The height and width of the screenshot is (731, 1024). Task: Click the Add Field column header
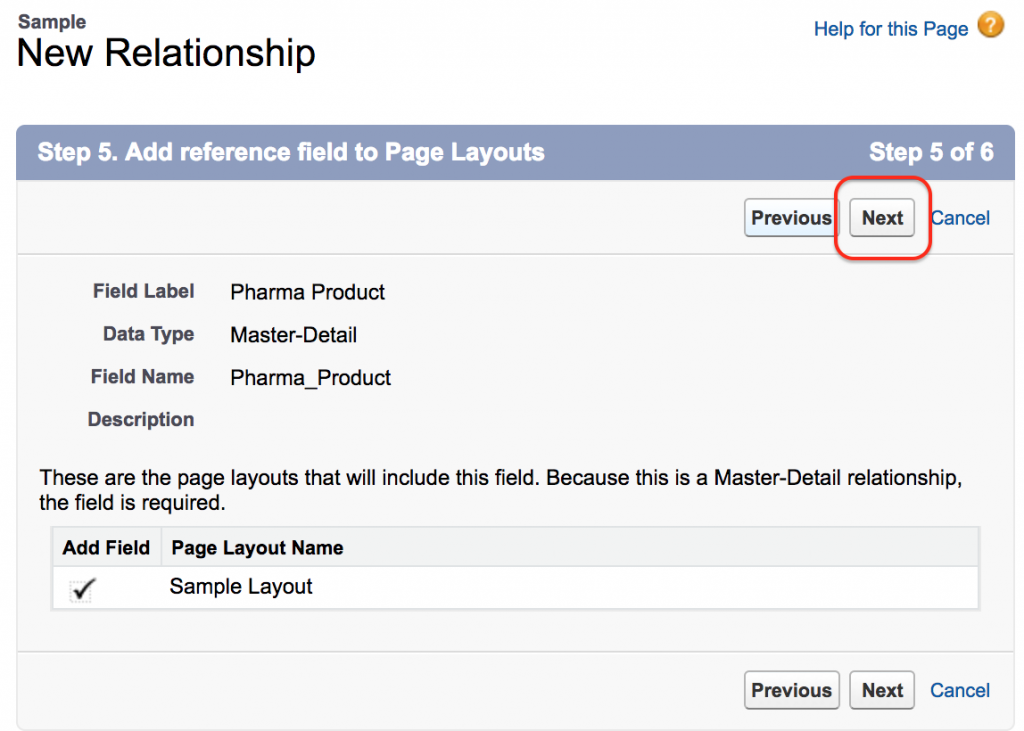point(106,548)
